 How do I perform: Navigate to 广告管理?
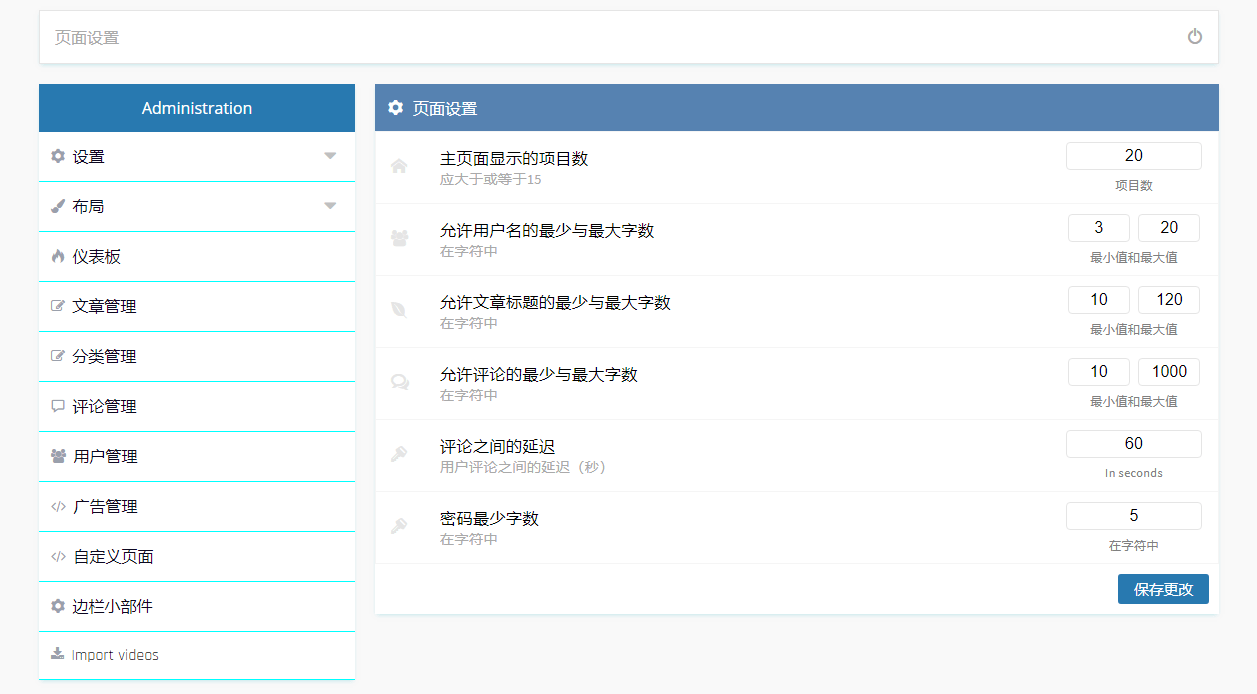point(197,507)
